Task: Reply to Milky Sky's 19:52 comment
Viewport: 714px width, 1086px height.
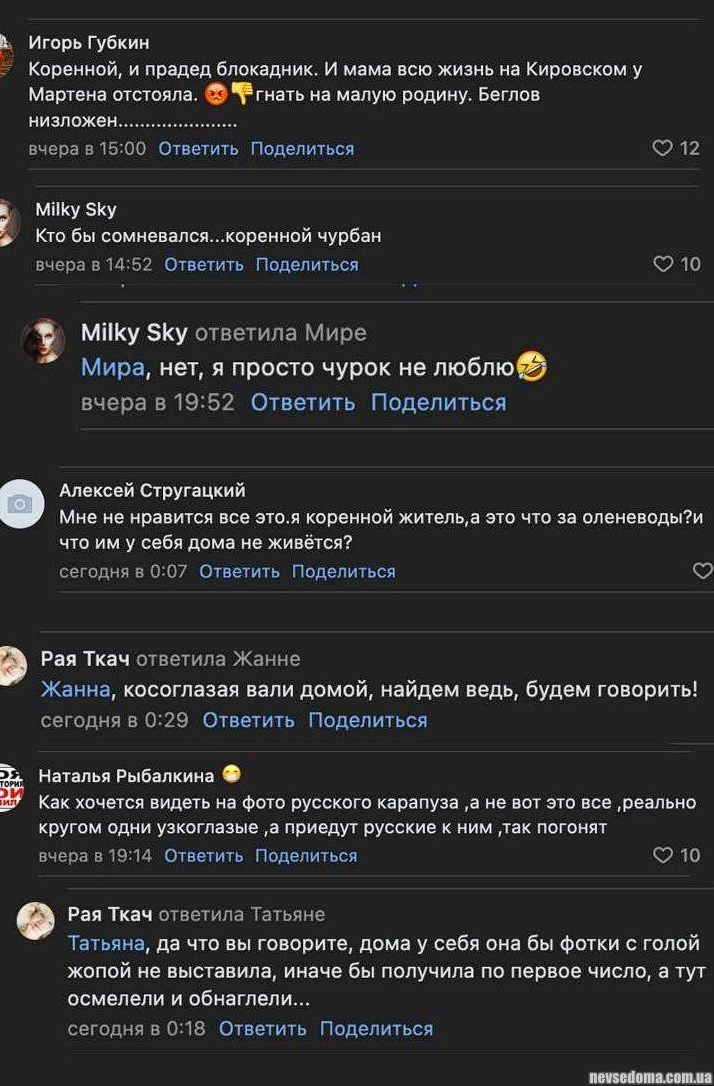Action: [302, 402]
